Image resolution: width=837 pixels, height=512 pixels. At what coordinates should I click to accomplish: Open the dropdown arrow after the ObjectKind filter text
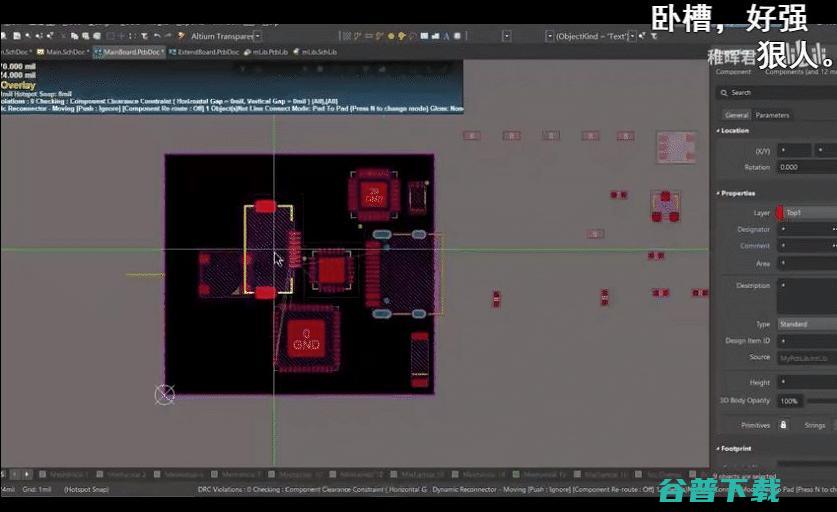tap(632, 36)
